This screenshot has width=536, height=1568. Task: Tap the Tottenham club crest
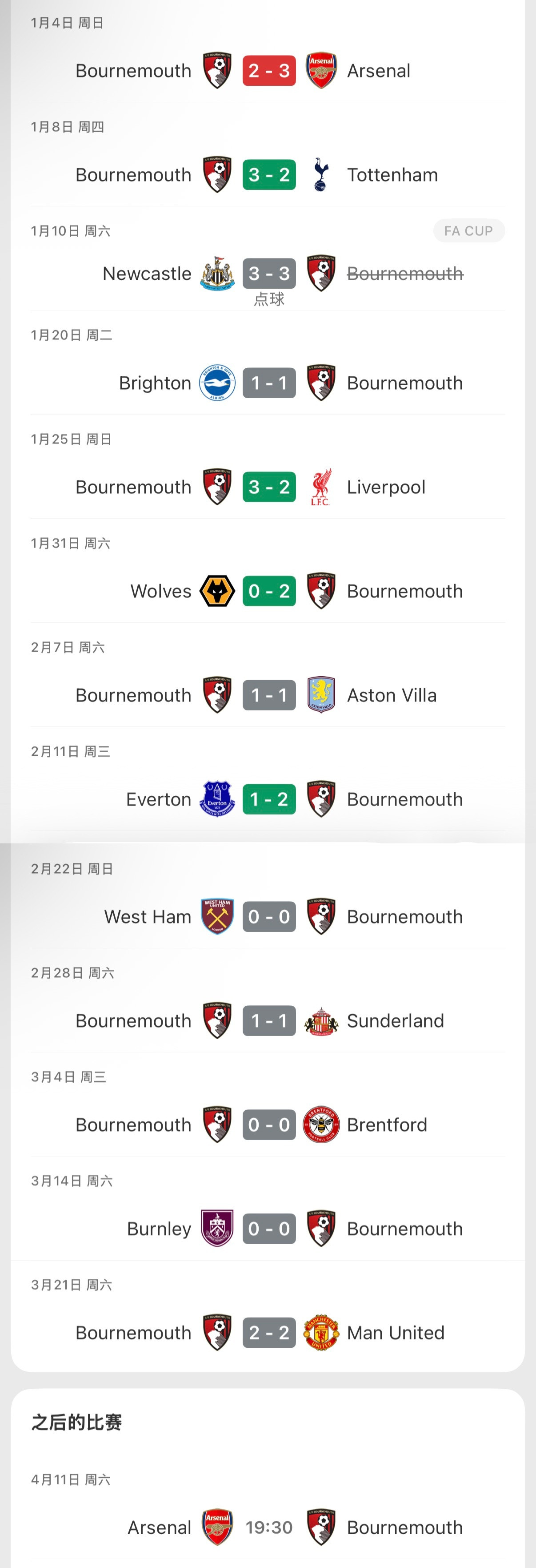tap(320, 175)
